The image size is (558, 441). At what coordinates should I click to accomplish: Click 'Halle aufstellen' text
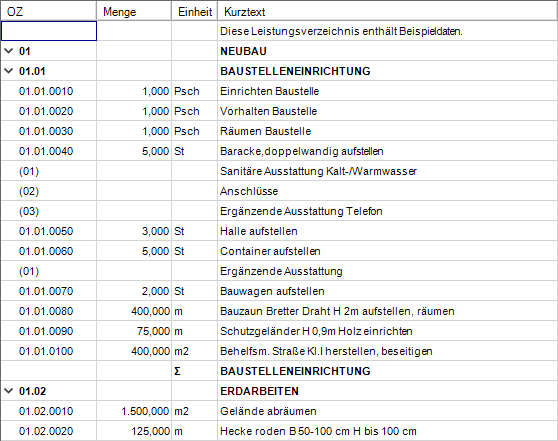pyautogui.click(x=259, y=231)
